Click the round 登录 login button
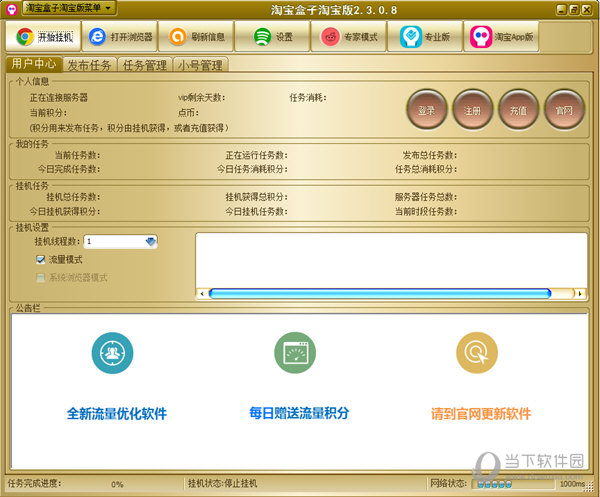The width and height of the screenshot is (600, 497). (427, 110)
